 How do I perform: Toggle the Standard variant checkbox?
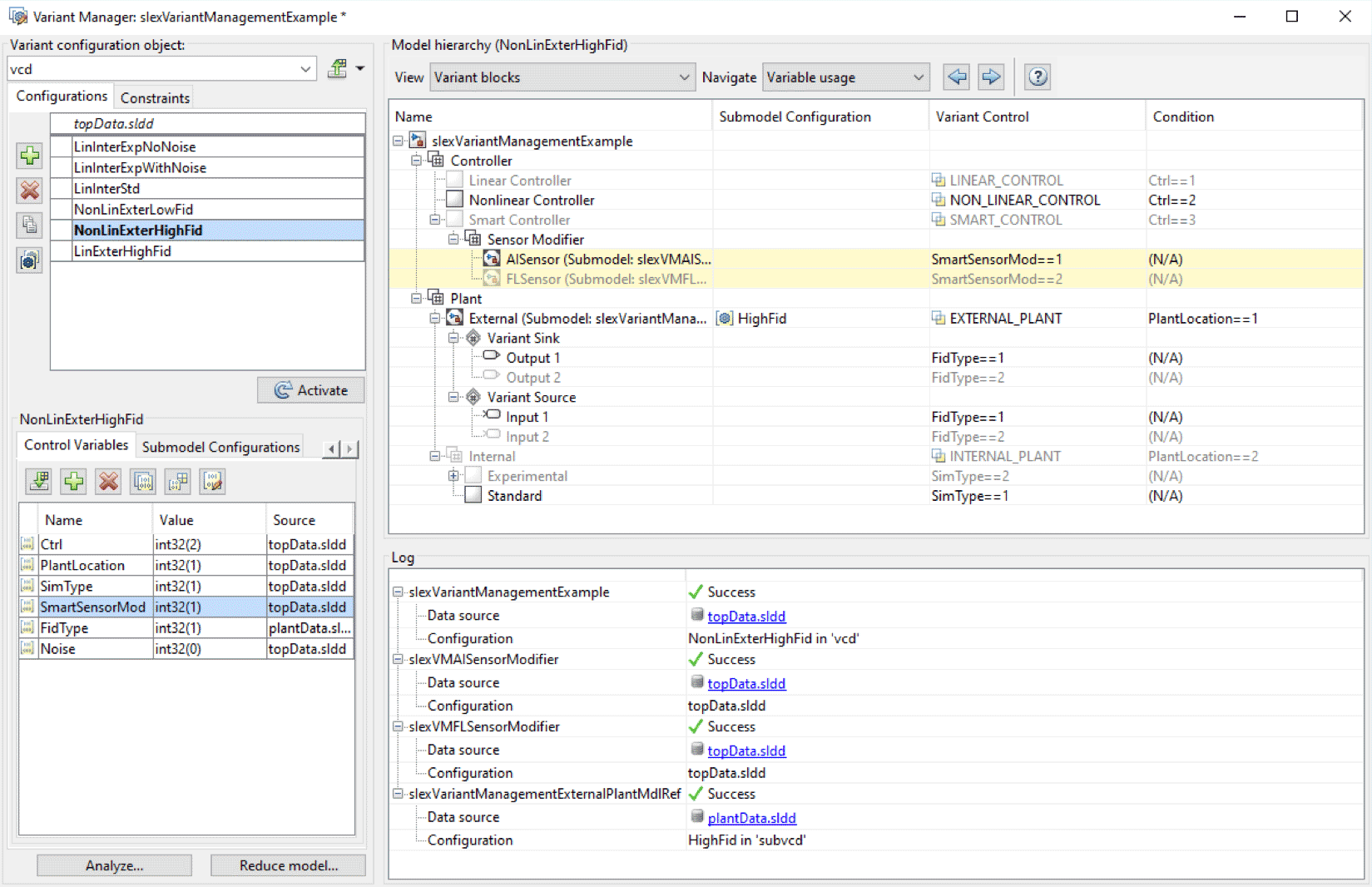(473, 494)
